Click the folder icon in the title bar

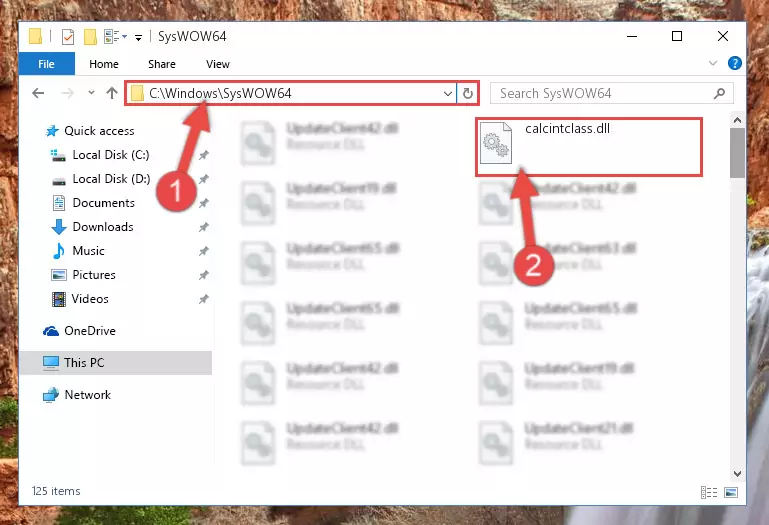pos(35,37)
